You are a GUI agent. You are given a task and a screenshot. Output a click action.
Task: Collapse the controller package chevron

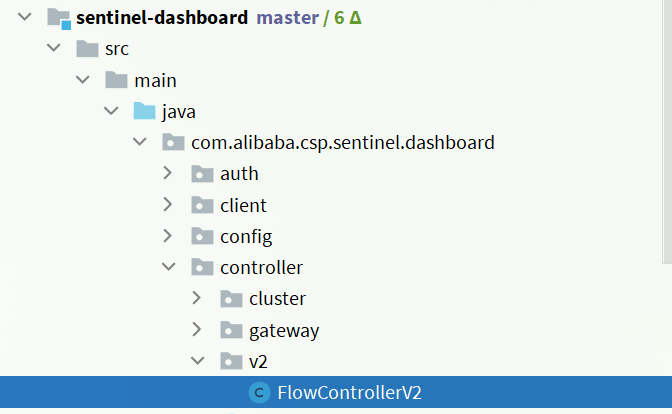click(x=169, y=267)
